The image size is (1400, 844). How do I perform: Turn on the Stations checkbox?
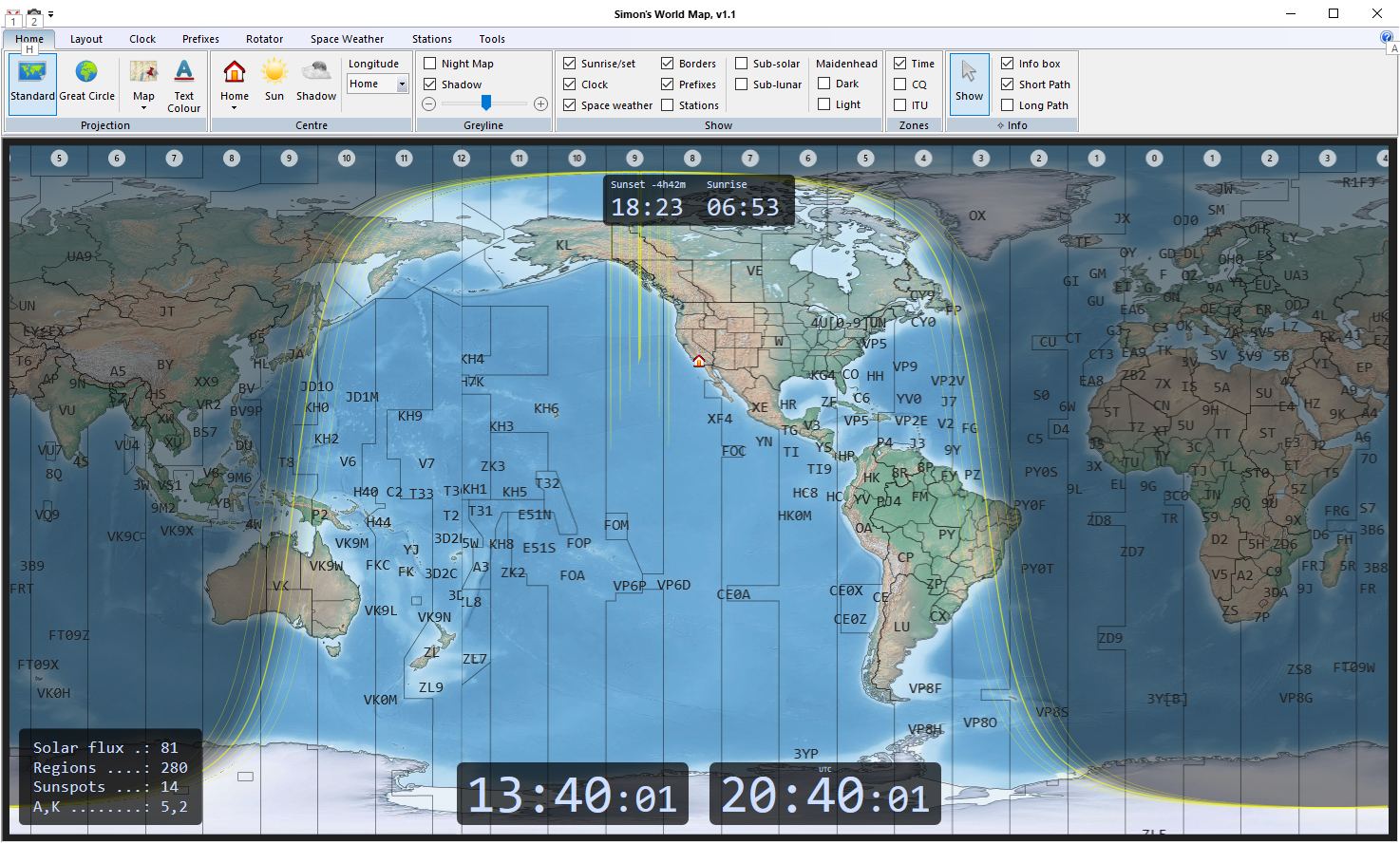[668, 105]
